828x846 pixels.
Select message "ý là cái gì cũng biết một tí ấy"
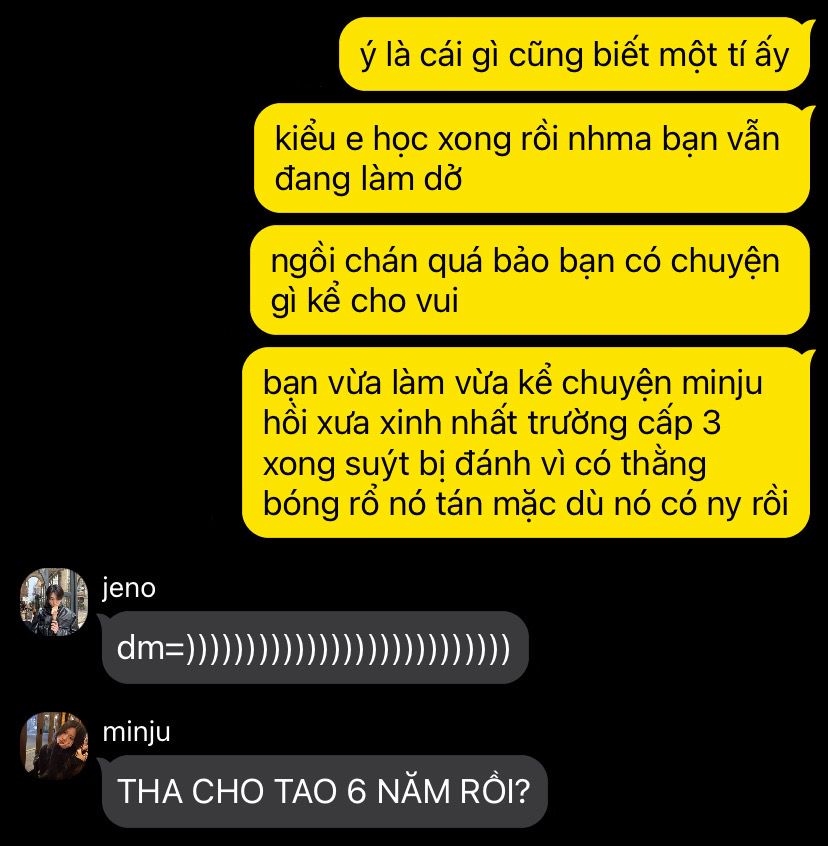click(x=574, y=54)
